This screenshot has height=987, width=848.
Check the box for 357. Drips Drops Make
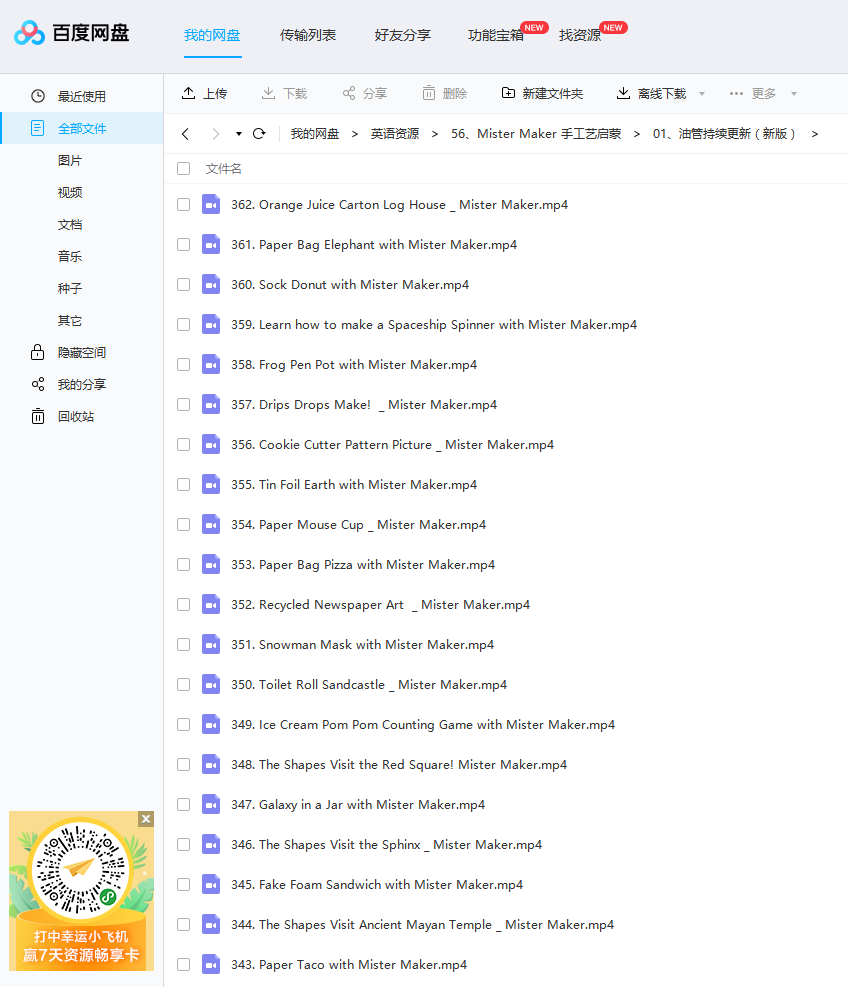[183, 404]
